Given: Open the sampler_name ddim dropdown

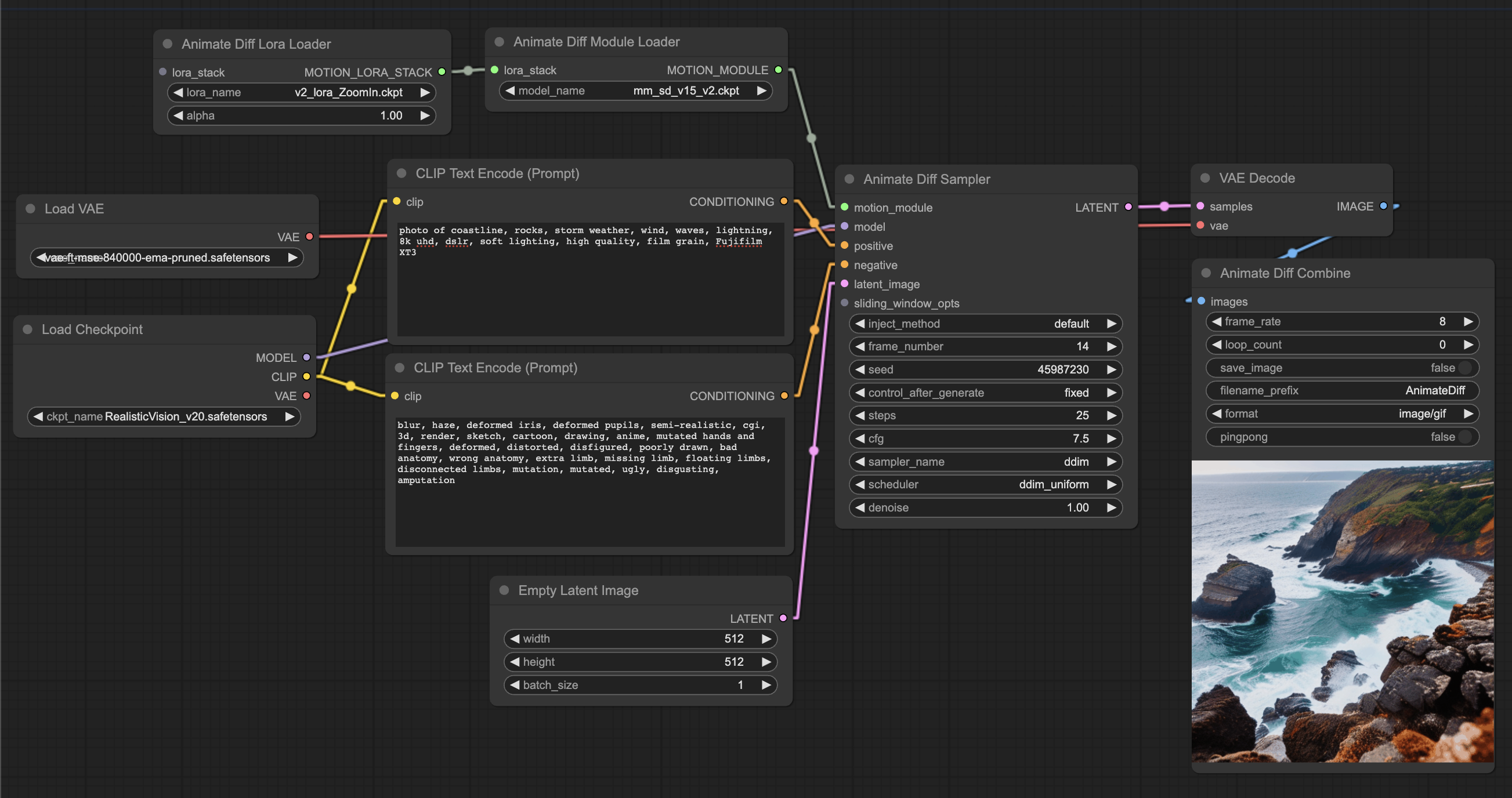Looking at the screenshot, I should tap(986, 462).
